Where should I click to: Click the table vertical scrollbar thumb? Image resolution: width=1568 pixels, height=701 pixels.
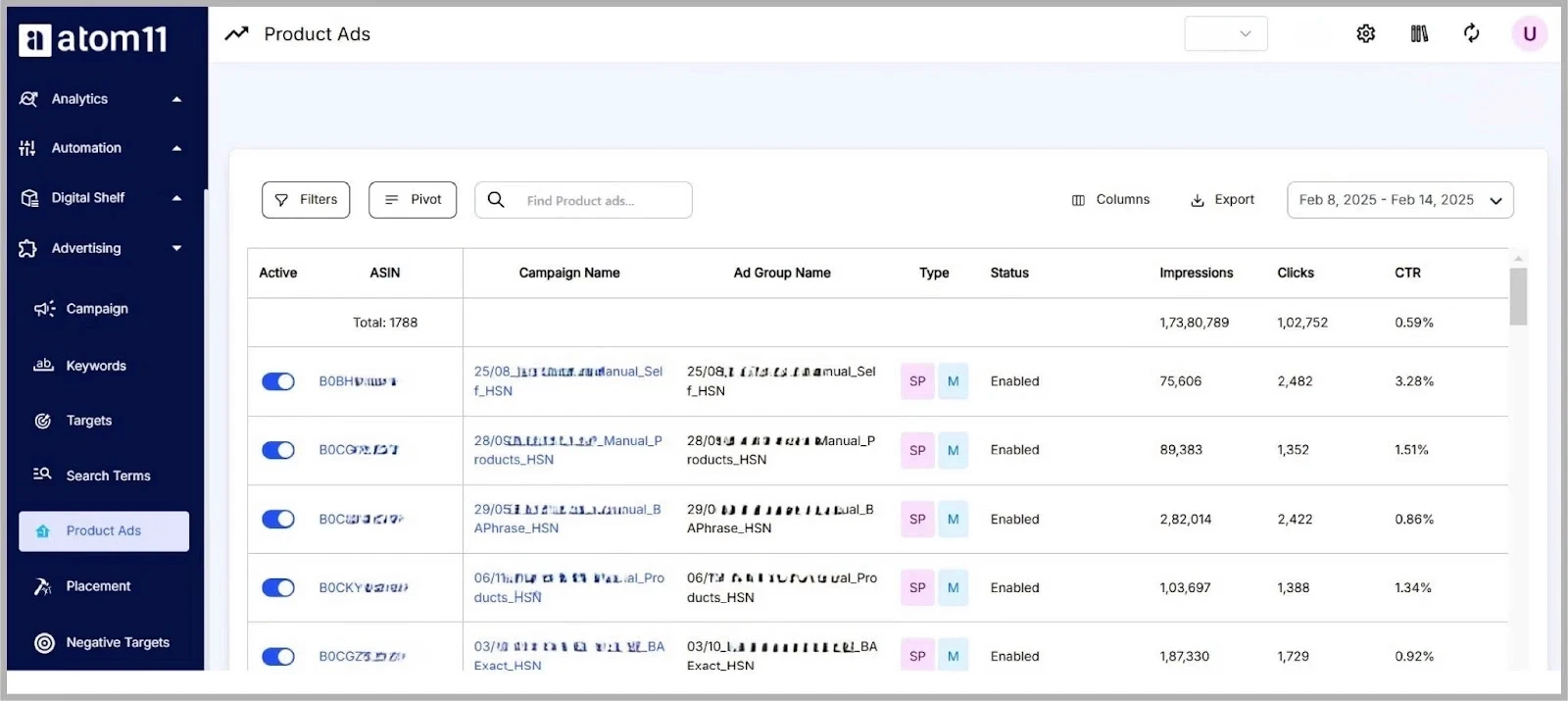[1518, 295]
